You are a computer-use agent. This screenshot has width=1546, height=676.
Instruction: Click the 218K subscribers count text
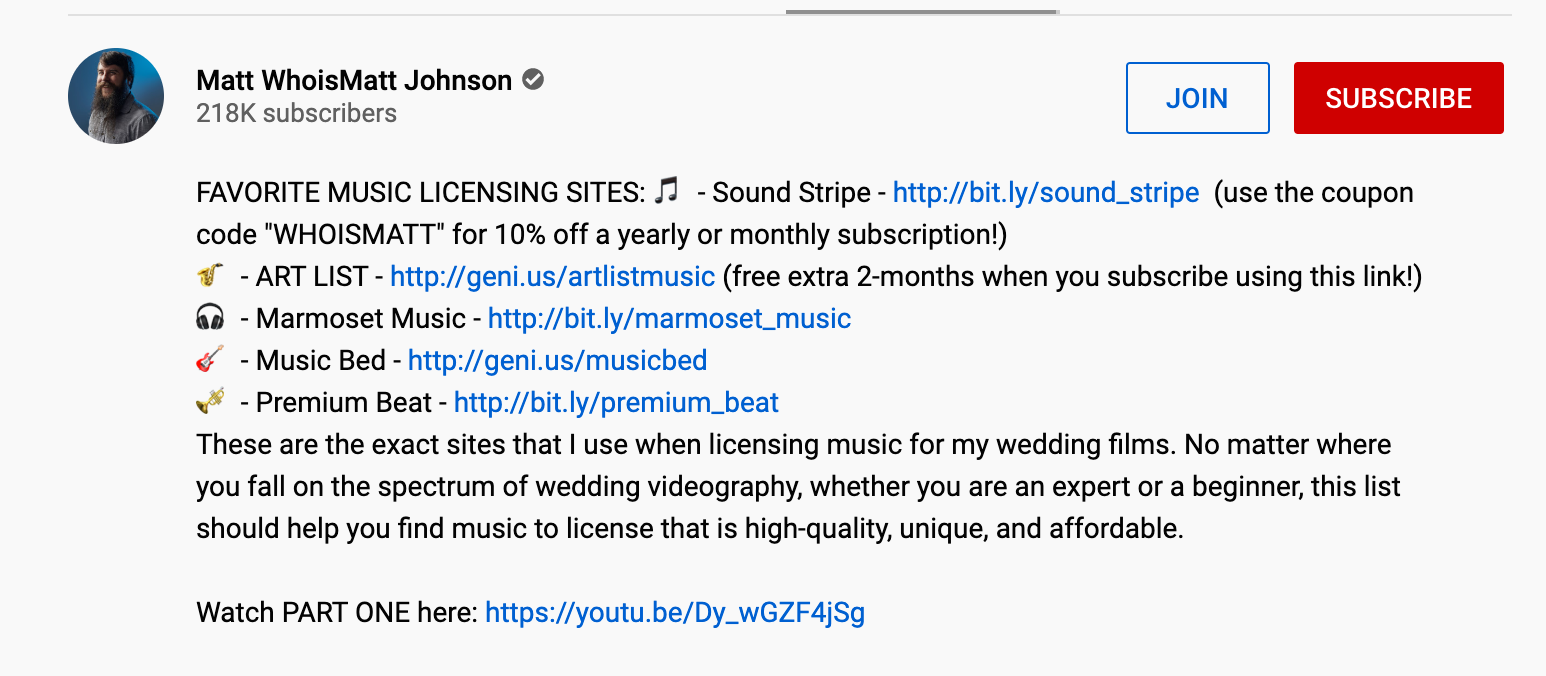296,113
